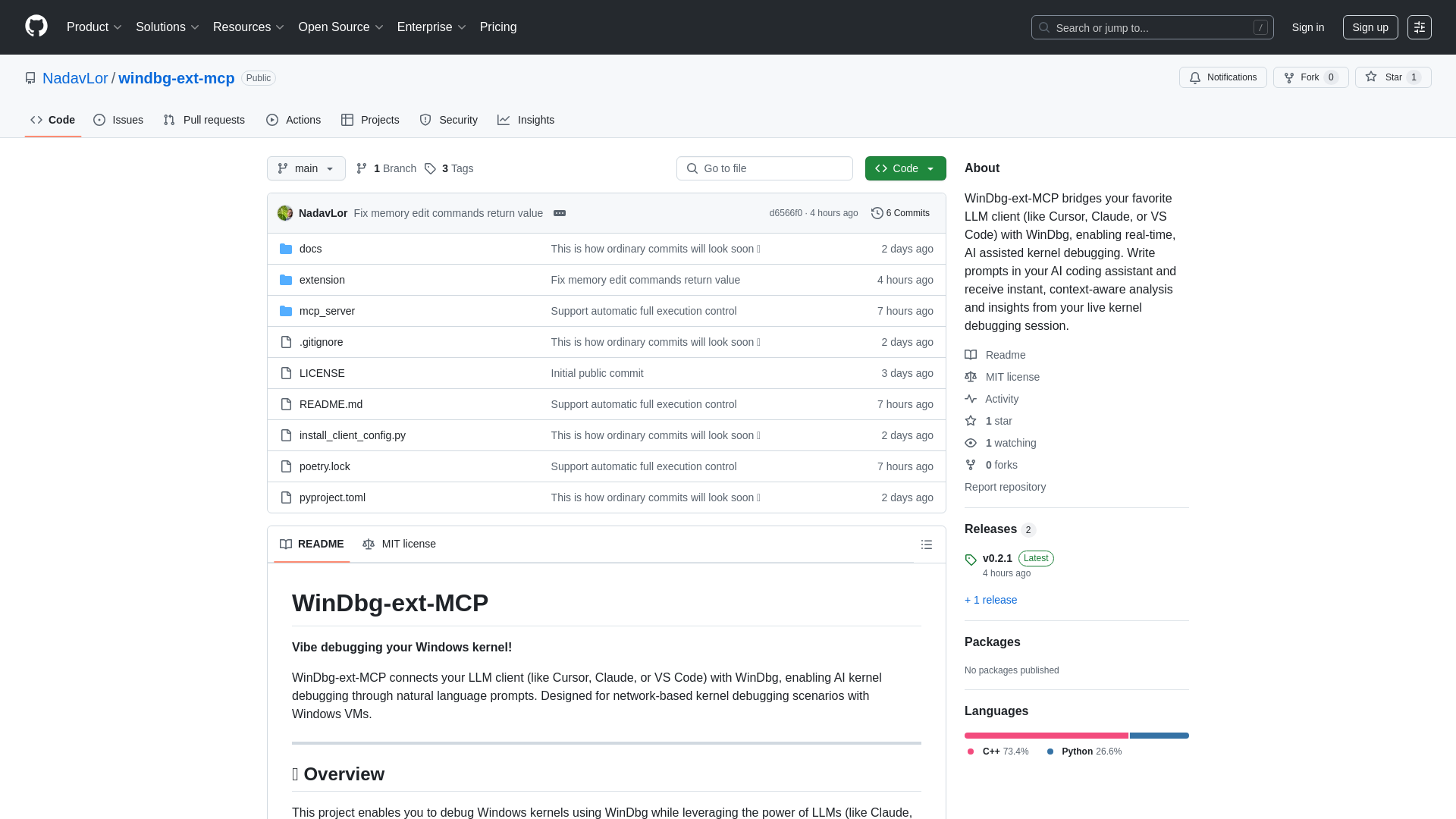Click the README.md file icon
1456x819 pixels.
pyautogui.click(x=286, y=404)
